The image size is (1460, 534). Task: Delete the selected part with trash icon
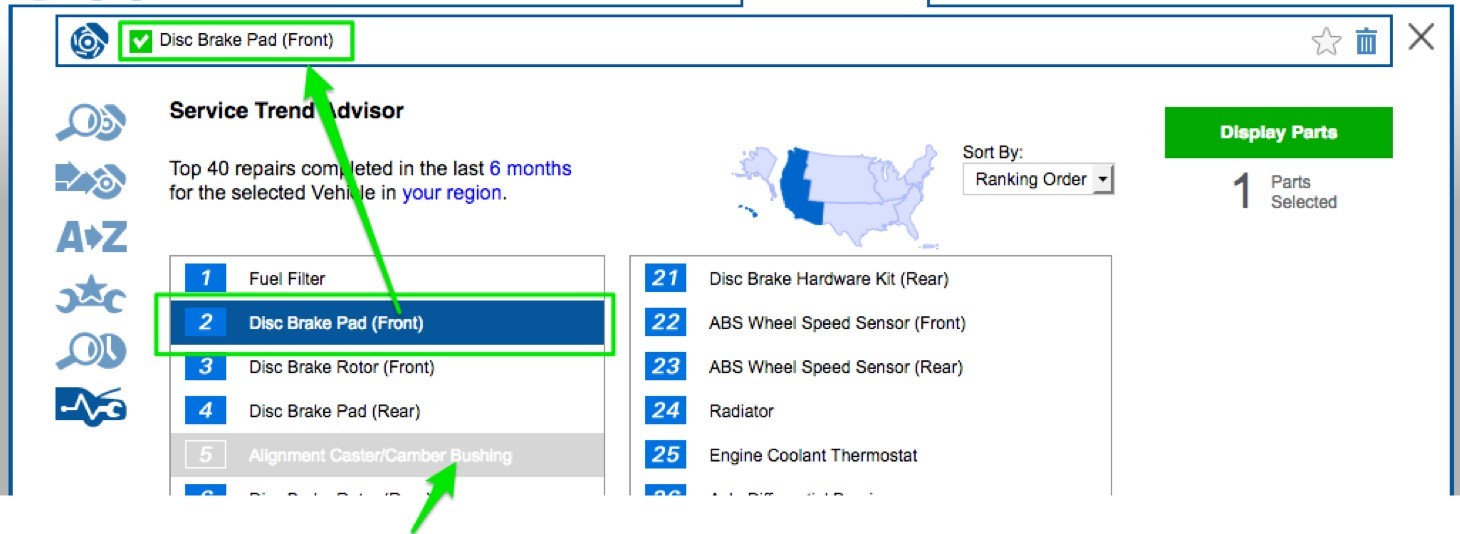coord(1366,41)
